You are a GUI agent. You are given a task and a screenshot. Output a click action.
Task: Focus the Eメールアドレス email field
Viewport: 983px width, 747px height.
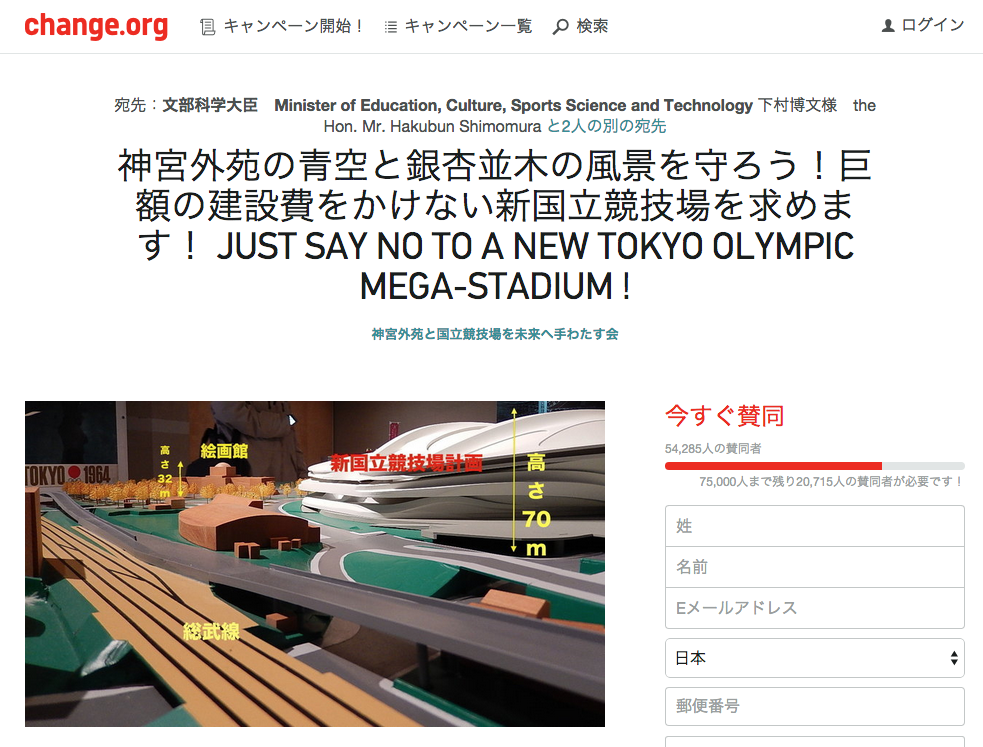[x=814, y=608]
